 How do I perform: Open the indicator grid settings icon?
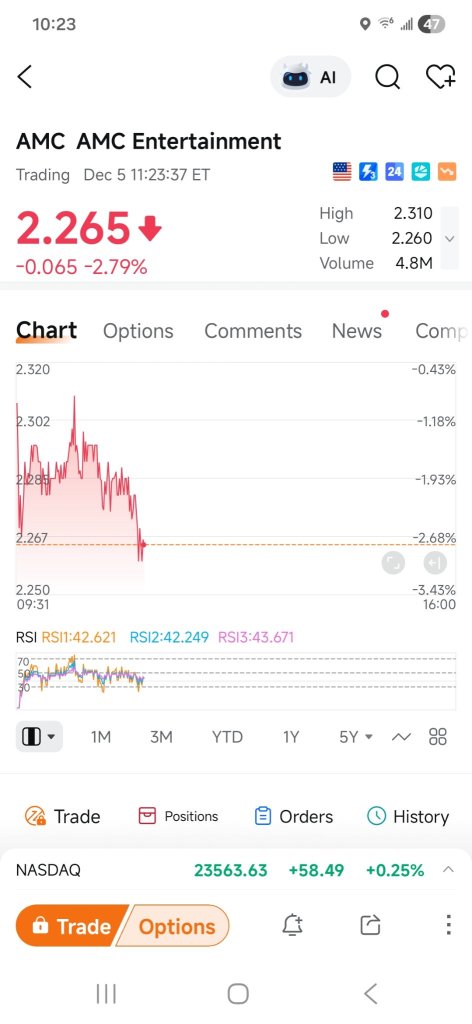pyautogui.click(x=438, y=737)
